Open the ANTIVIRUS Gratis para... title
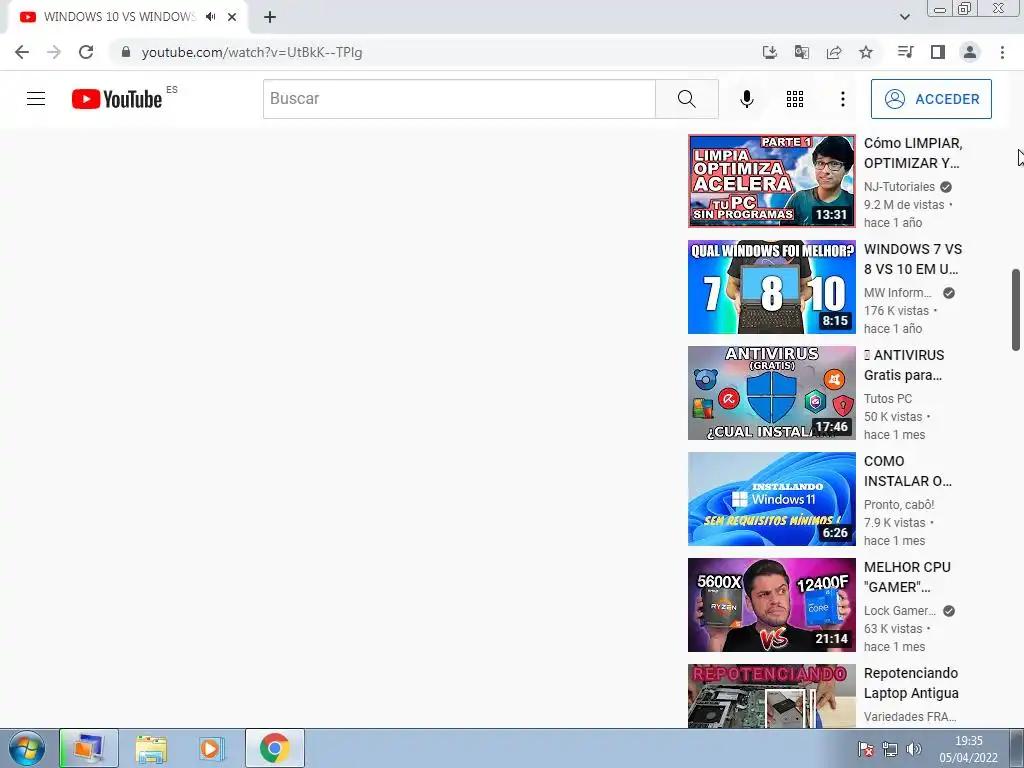Viewport: 1024px width, 768px height. click(x=904, y=365)
